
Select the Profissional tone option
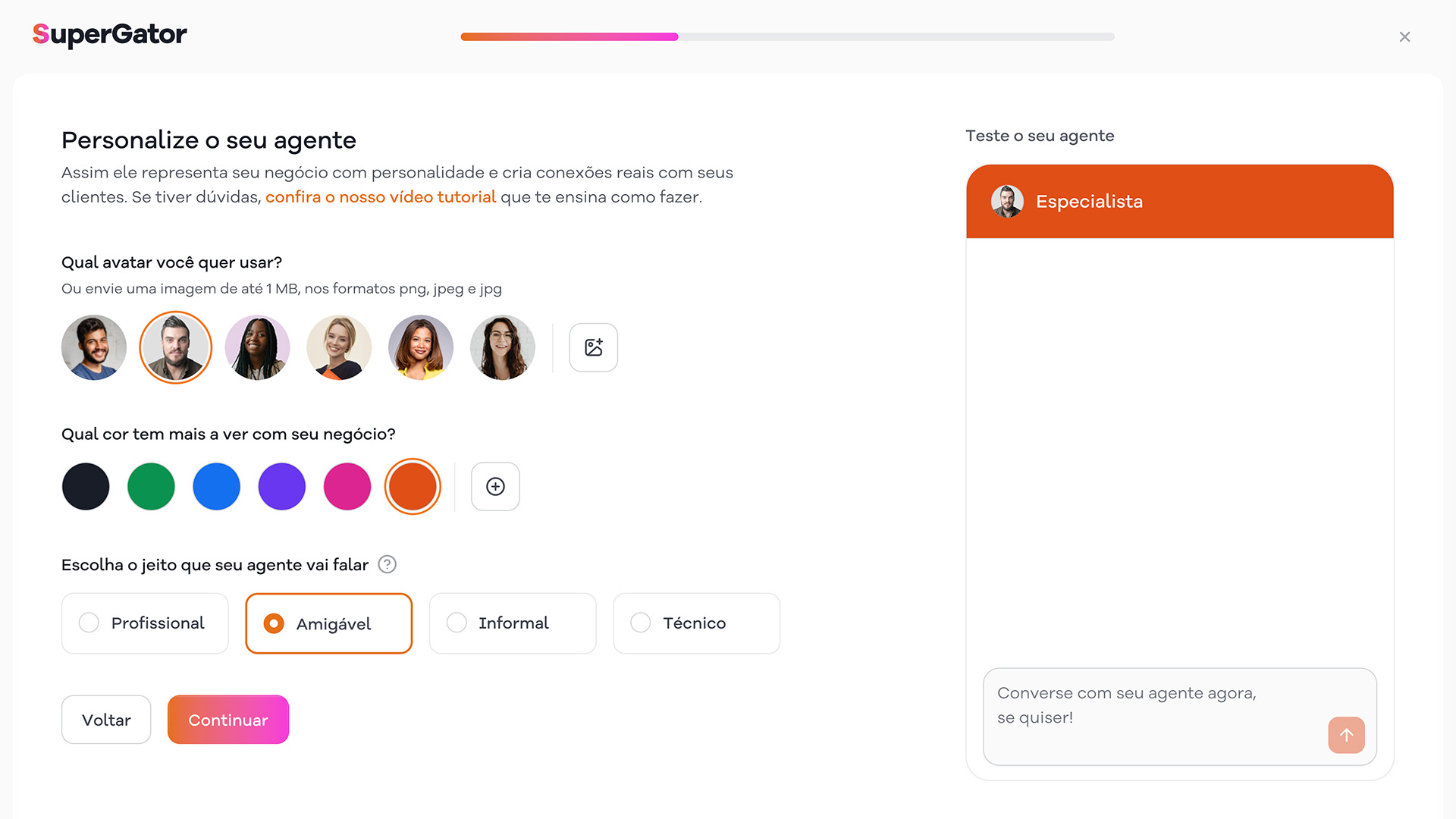pos(145,623)
